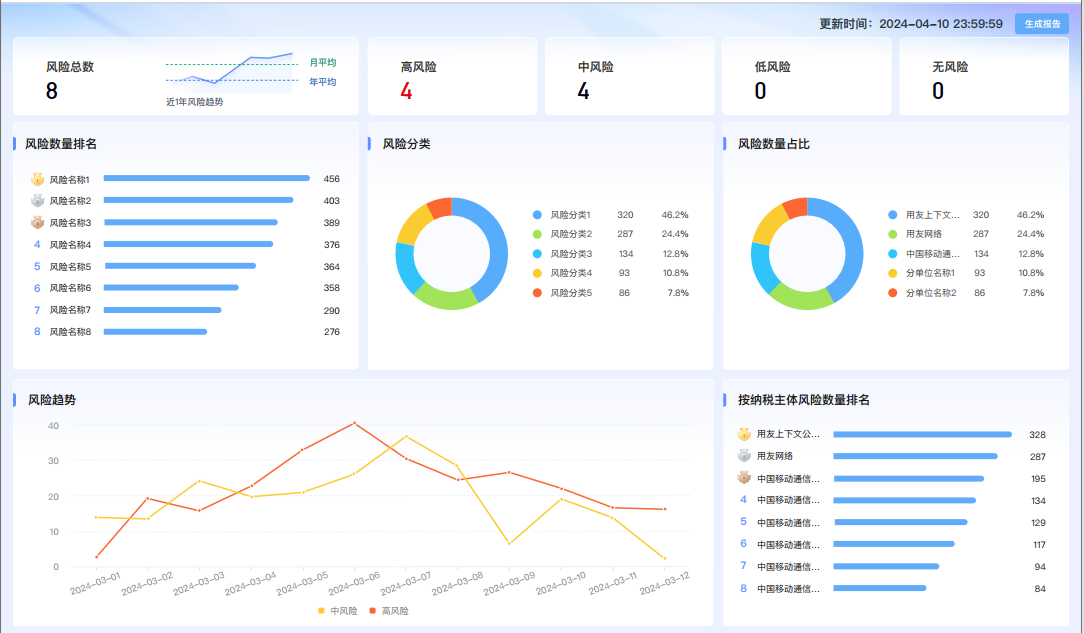The image size is (1084, 633).
Task: Click silver medal icon beside 风险名称2
Action: point(37,201)
